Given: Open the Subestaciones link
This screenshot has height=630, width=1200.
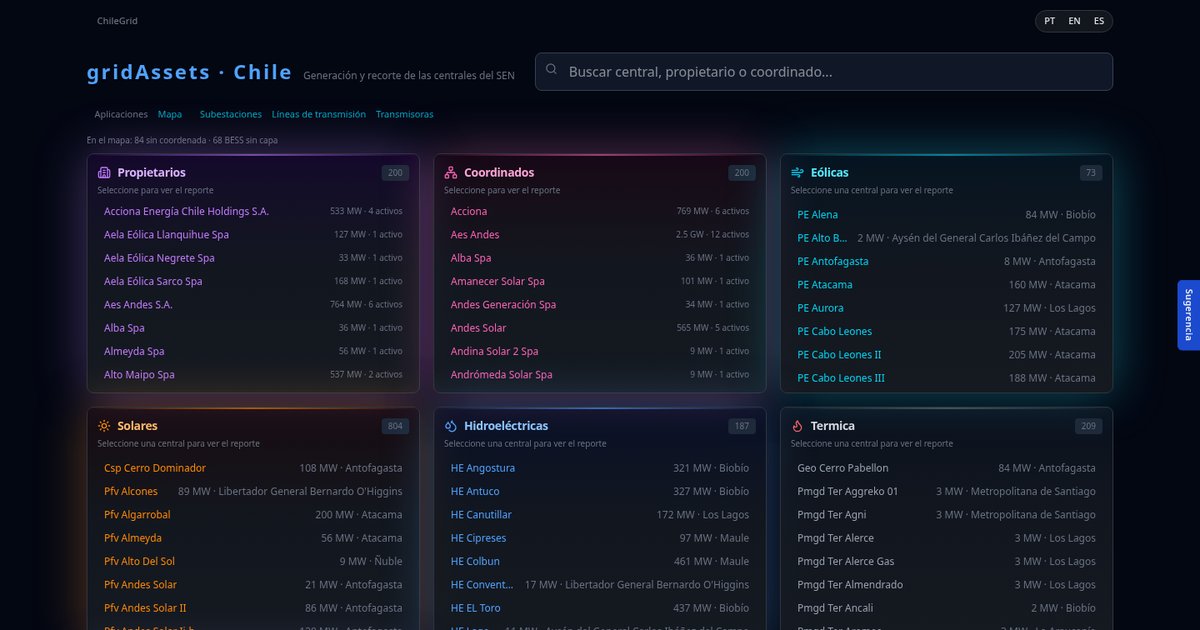Looking at the screenshot, I should [231, 114].
